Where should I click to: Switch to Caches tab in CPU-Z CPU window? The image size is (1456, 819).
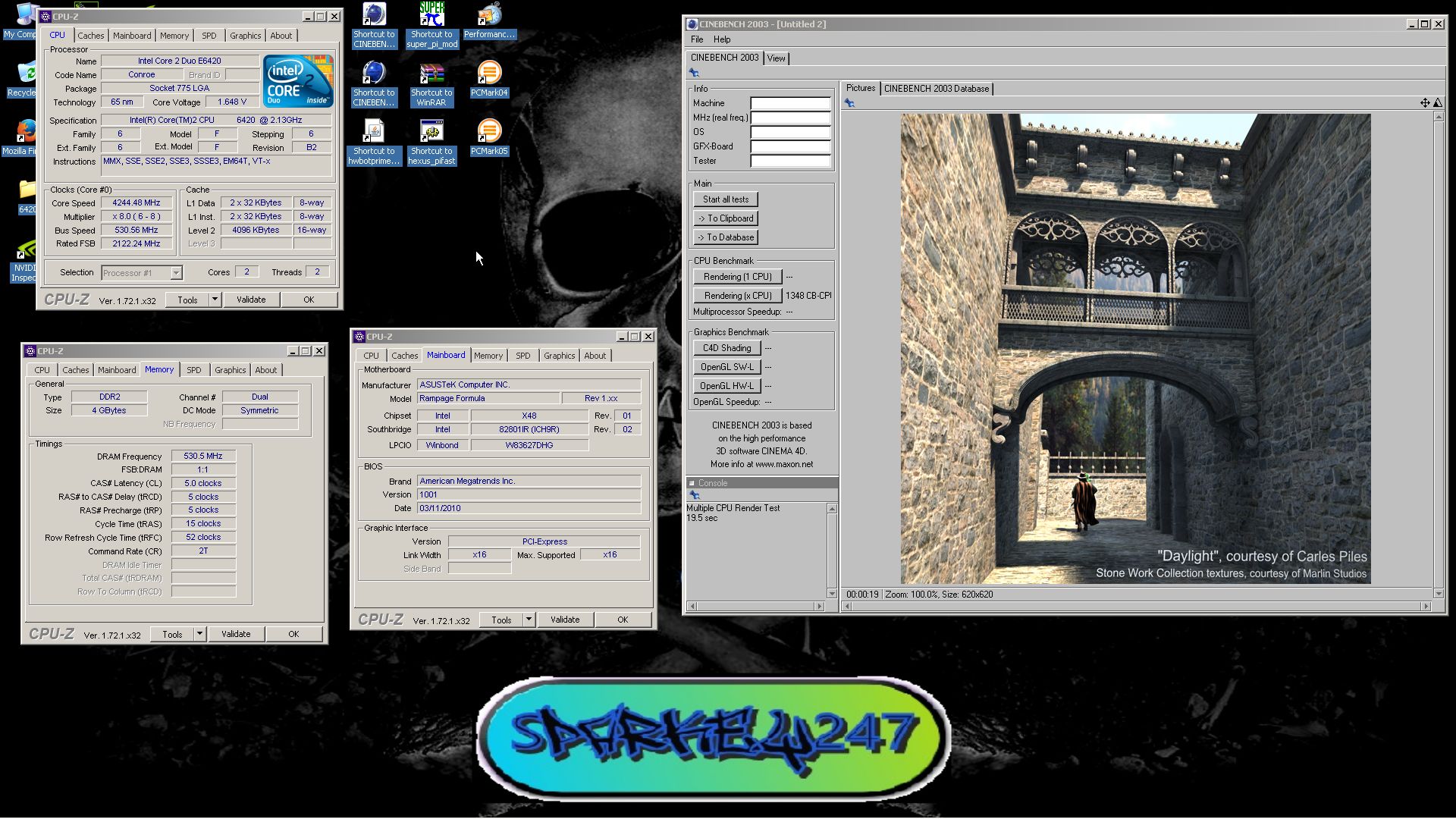[91, 36]
